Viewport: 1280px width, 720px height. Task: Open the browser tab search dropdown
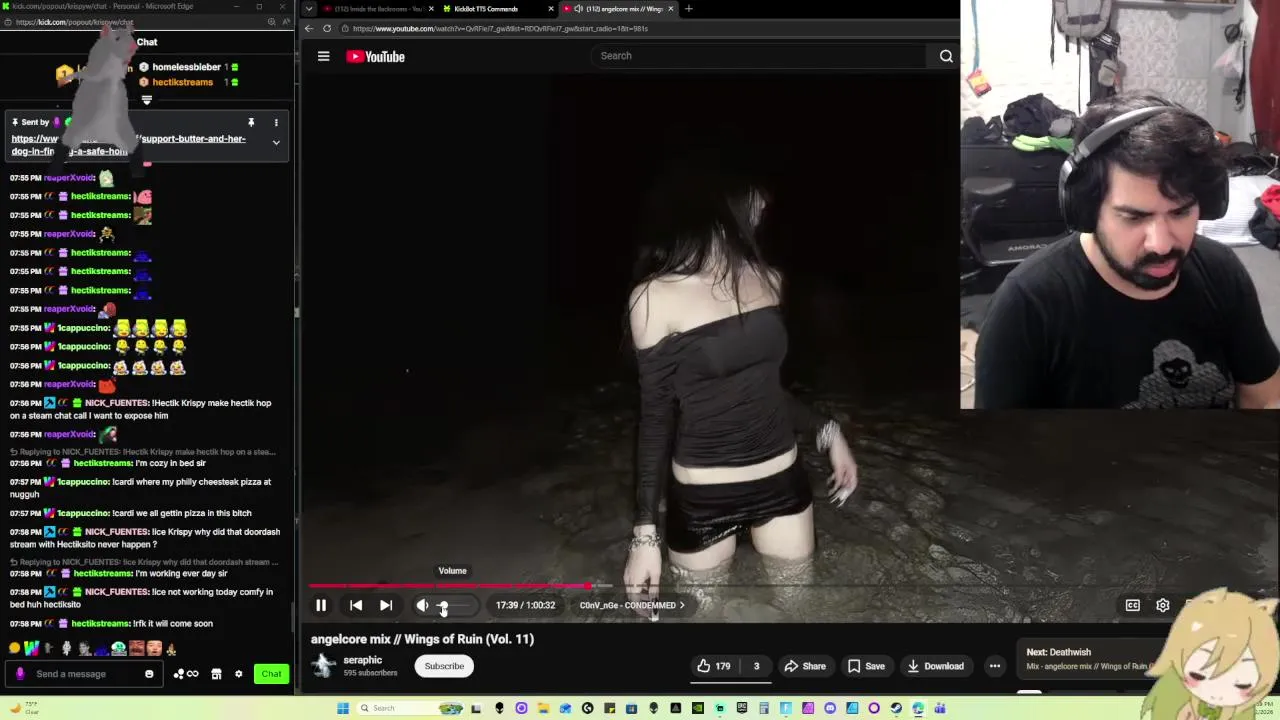coord(308,9)
